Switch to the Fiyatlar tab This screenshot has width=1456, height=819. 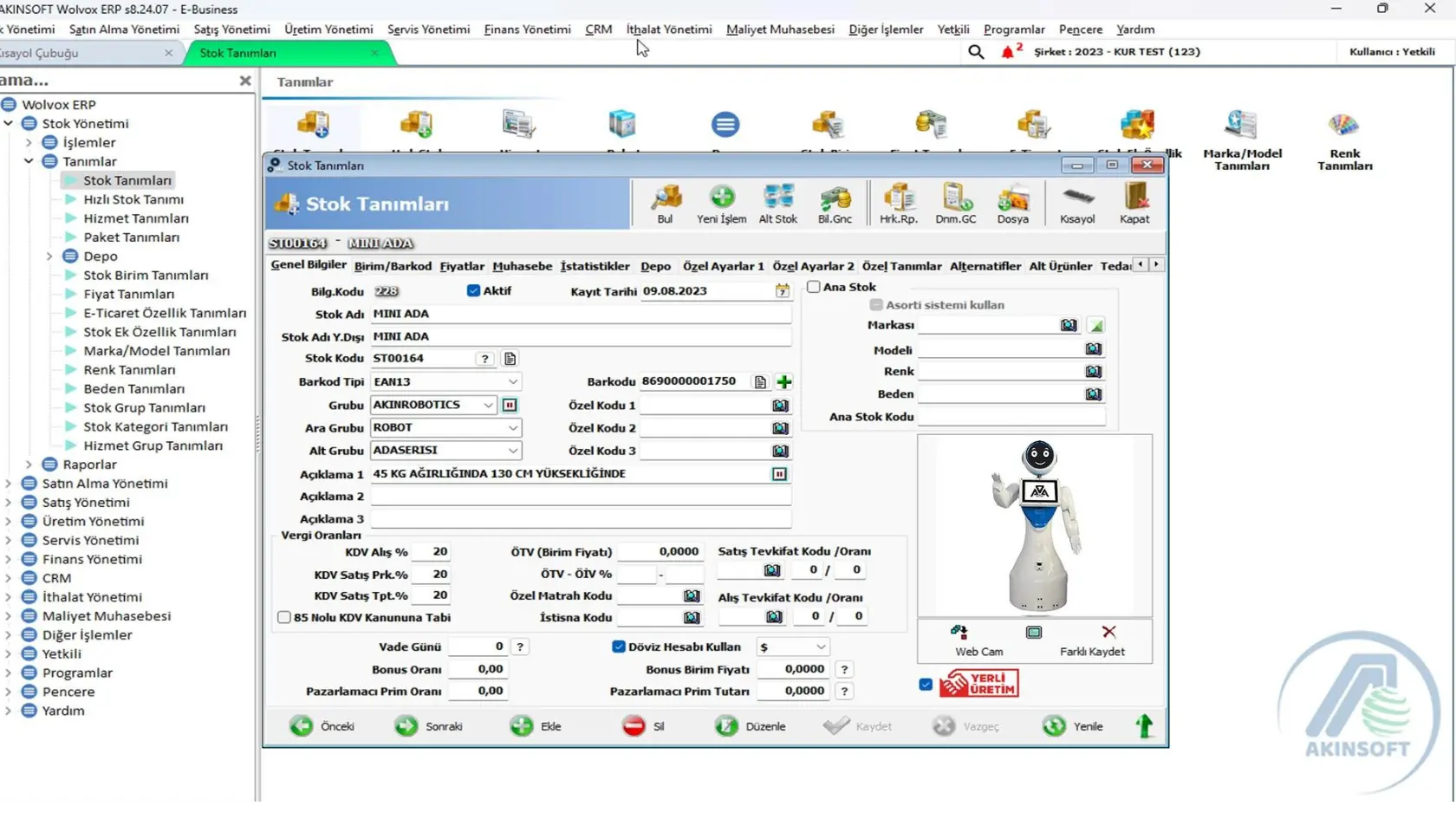(462, 266)
